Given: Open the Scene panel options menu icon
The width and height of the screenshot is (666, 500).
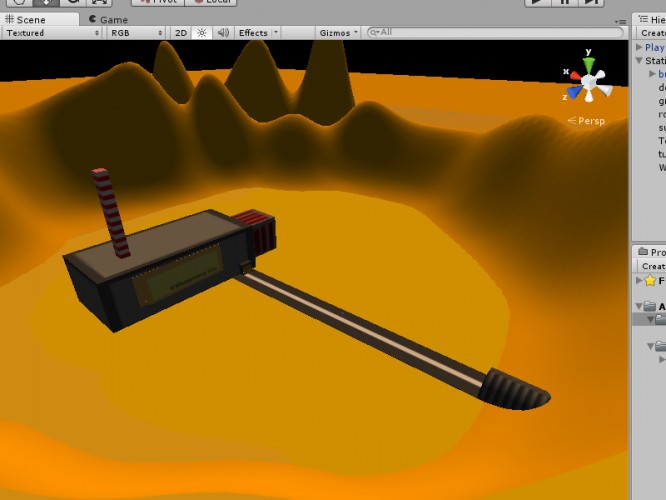Looking at the screenshot, I should (620, 21).
